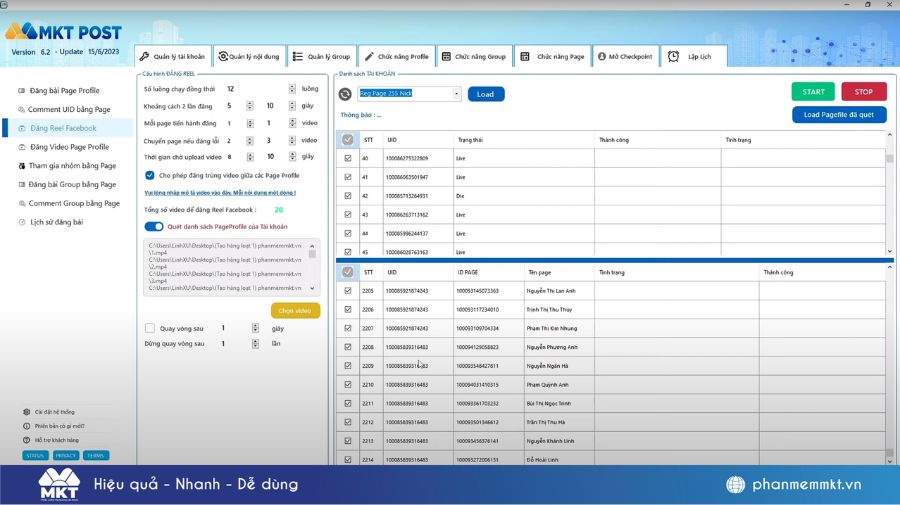This screenshot has height=505, width=900.
Task: Toggle the 'Quét danh sách PageProfile' switch
Action: coord(154,226)
